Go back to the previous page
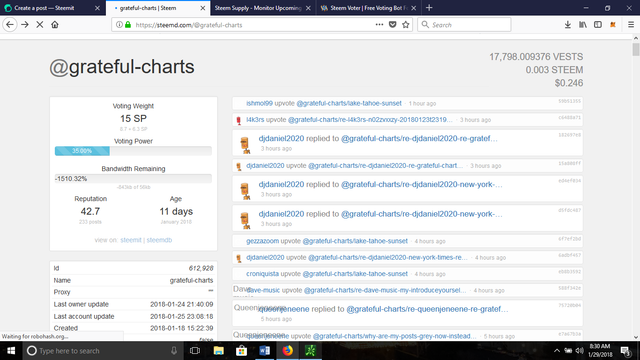The width and height of the screenshot is (640, 360). (x=10, y=24)
